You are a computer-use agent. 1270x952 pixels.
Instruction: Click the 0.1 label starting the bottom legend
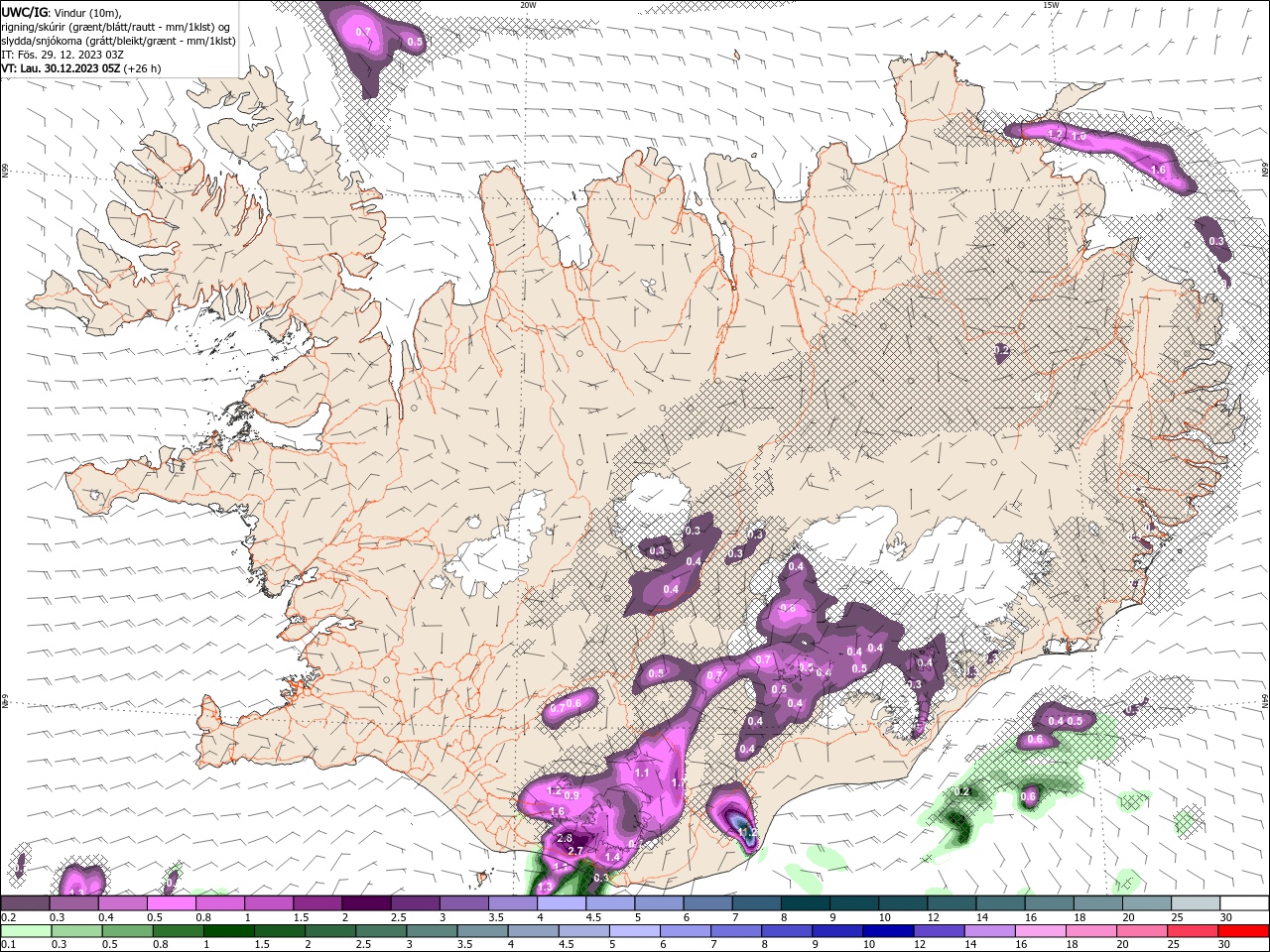8,944
